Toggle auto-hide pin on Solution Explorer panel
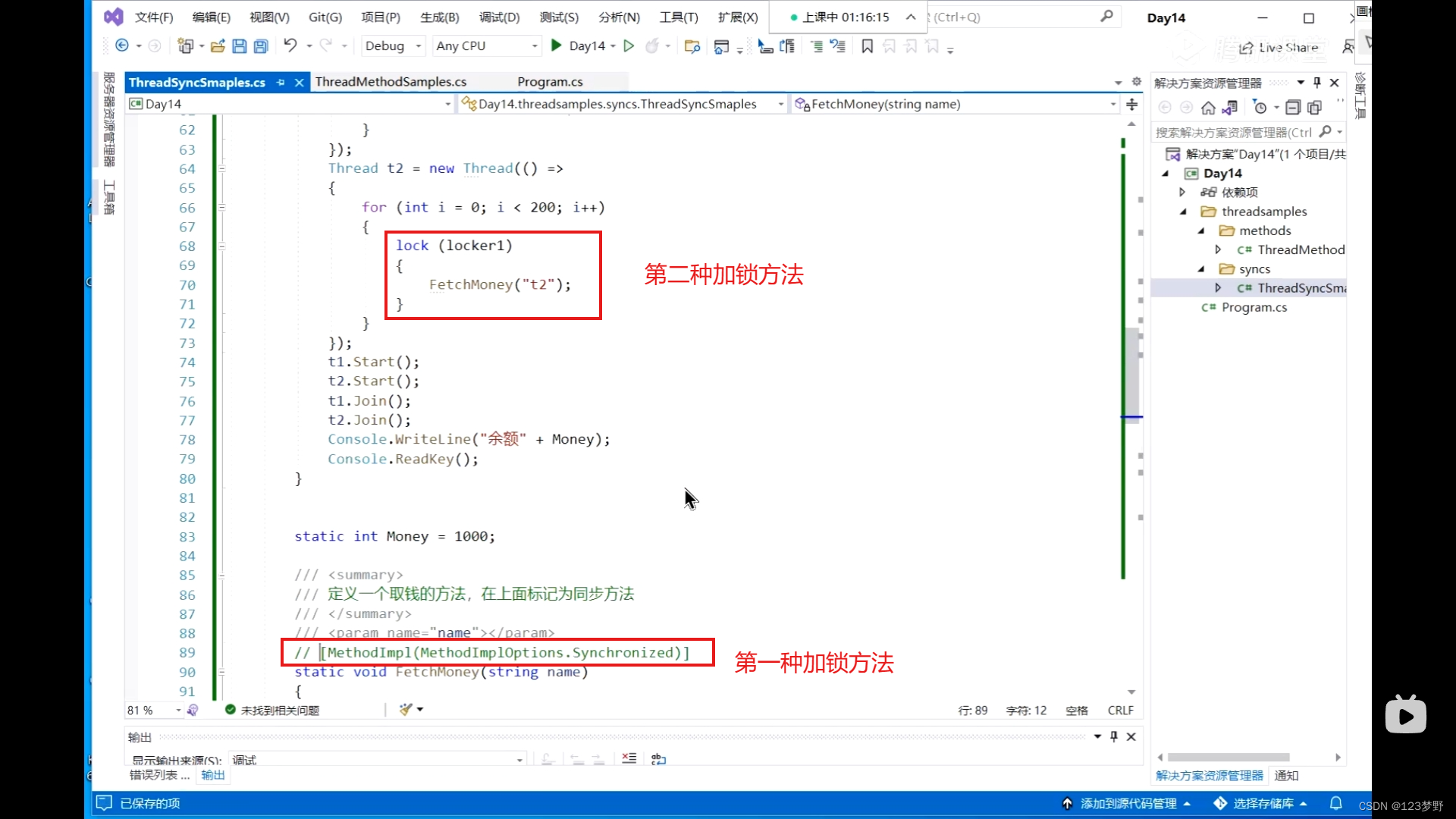Image resolution: width=1456 pixels, height=819 pixels. [x=1317, y=82]
